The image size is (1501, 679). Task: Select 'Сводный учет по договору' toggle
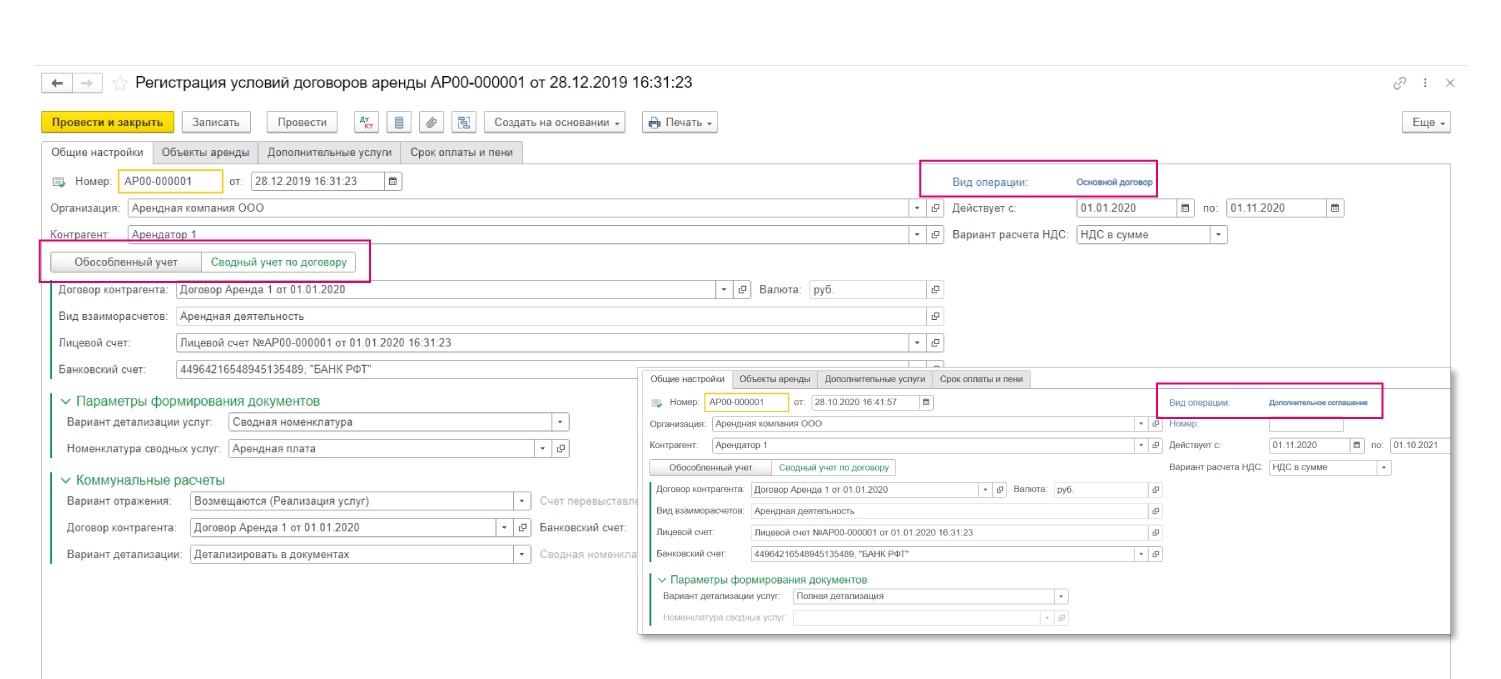(x=278, y=262)
